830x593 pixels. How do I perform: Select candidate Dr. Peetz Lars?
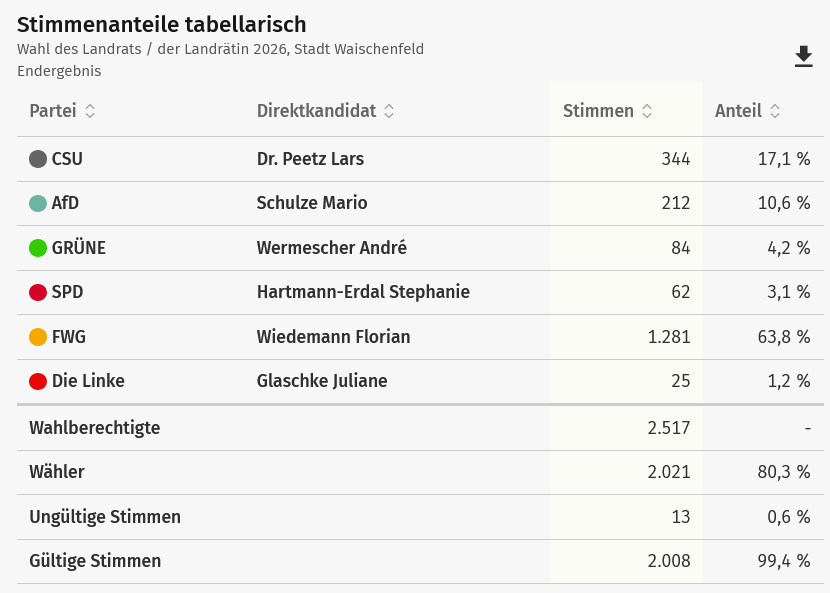pos(310,159)
